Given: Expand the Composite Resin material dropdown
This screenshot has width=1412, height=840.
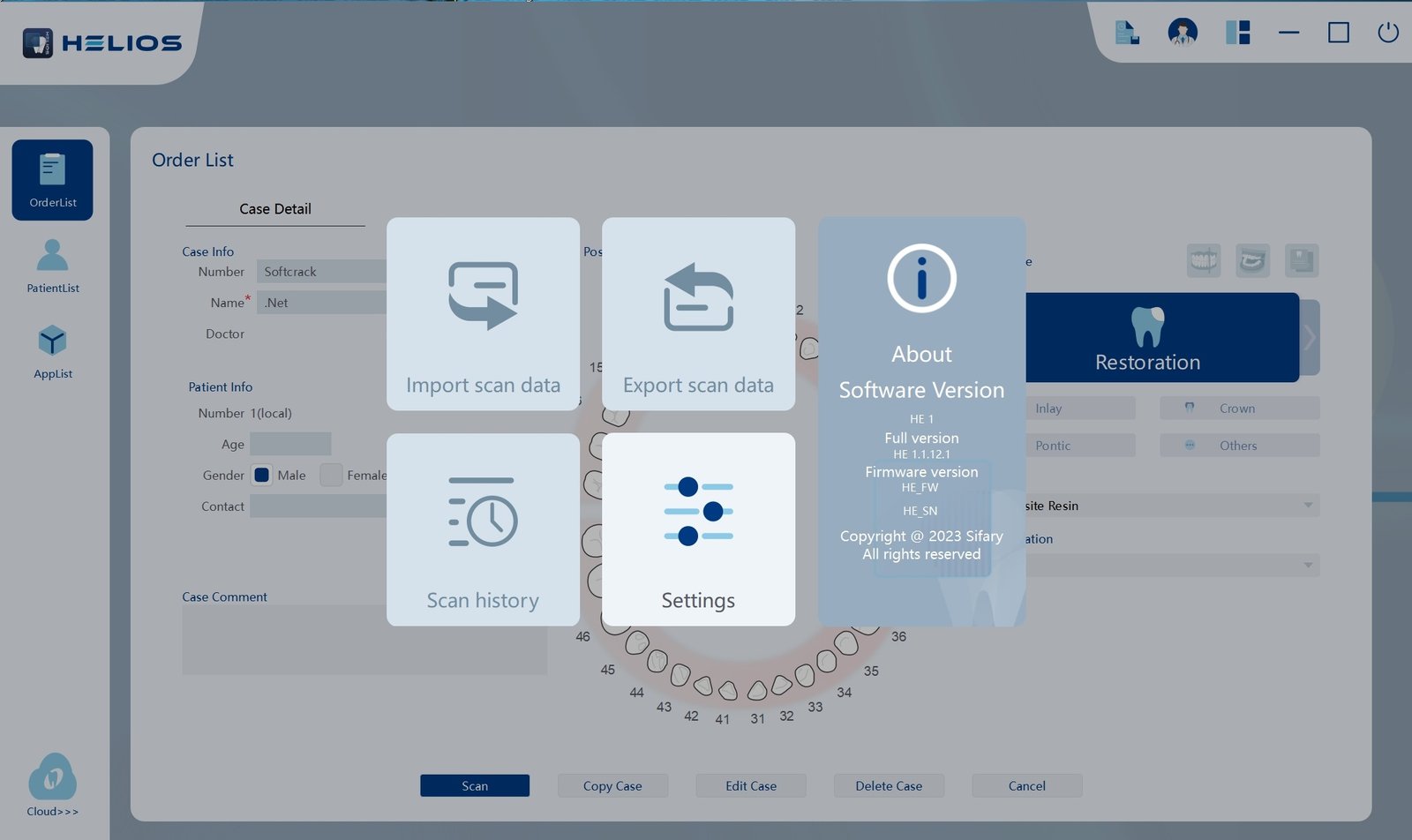Looking at the screenshot, I should [x=1172, y=506].
